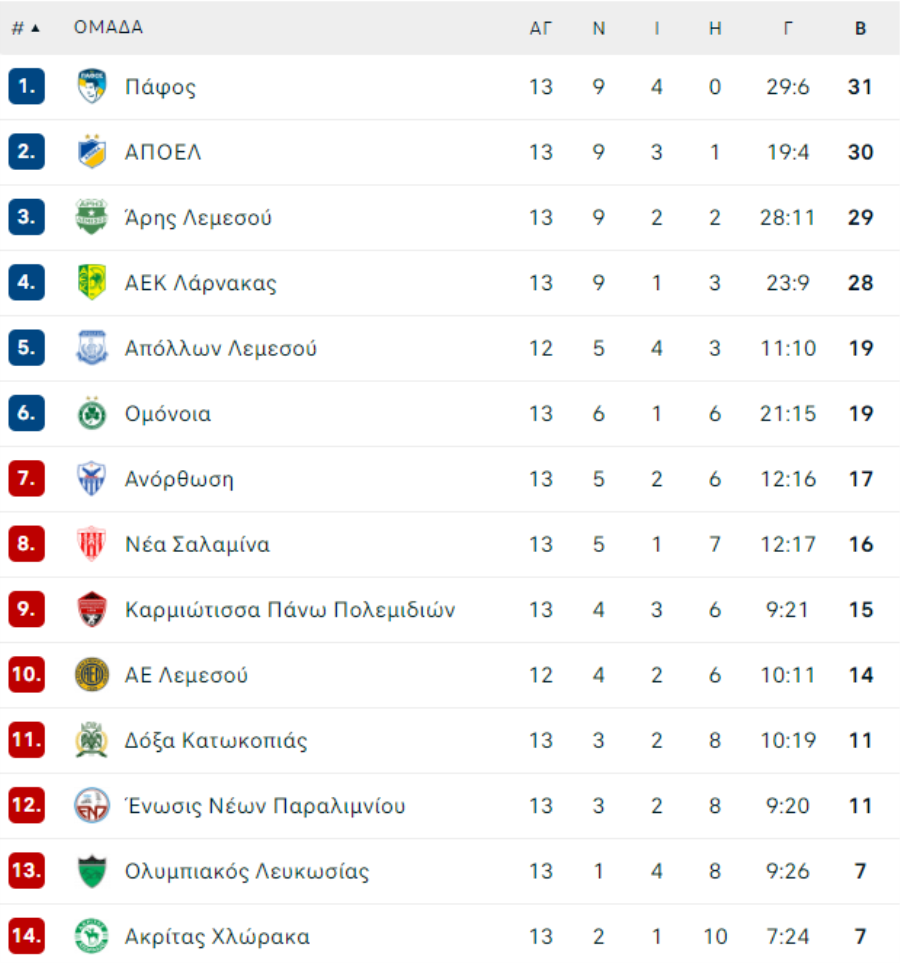Sort standings by ΟΜΑΔΑ column header

[x=108, y=28]
